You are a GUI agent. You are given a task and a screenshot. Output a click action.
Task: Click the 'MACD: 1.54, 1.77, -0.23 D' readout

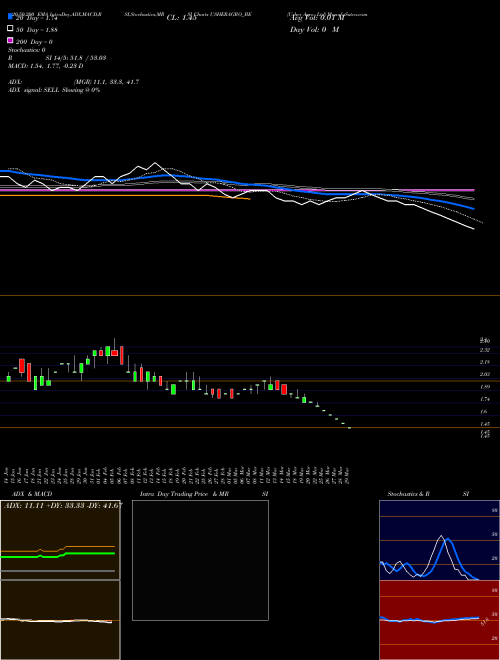(45, 66)
